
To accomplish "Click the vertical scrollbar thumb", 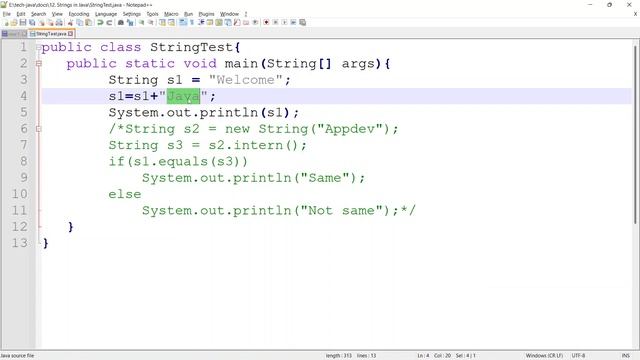I will 636,135.
